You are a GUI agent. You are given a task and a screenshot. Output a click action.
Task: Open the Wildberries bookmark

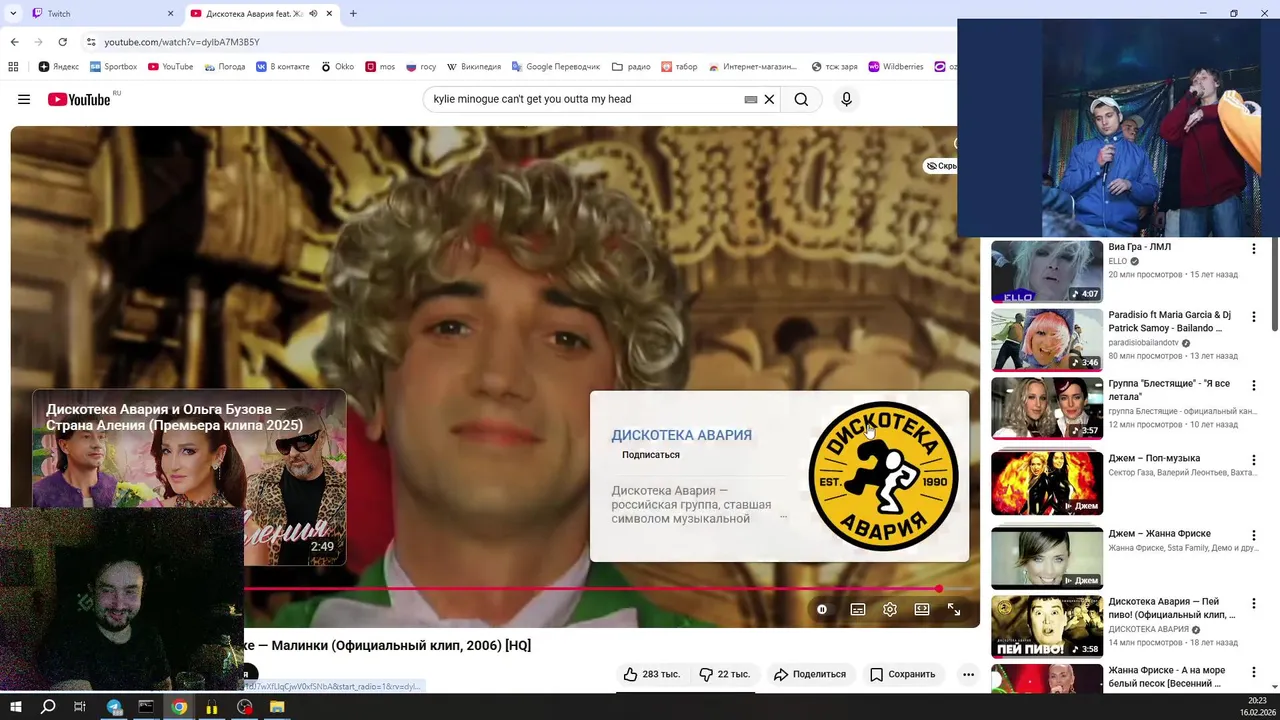pos(895,67)
